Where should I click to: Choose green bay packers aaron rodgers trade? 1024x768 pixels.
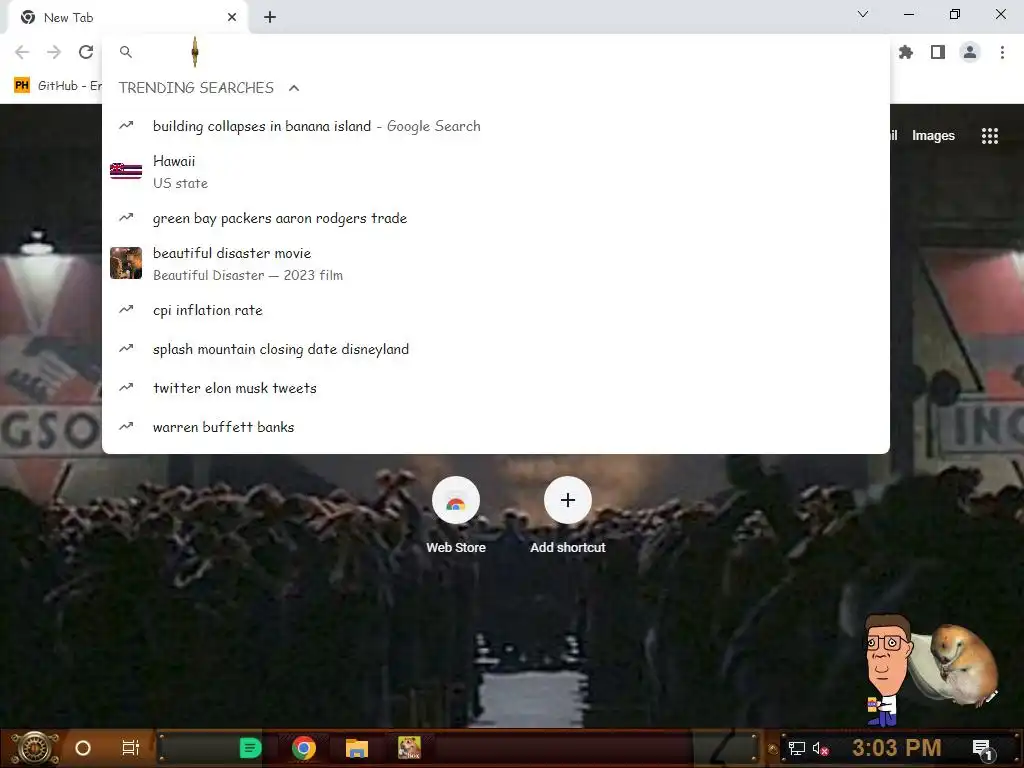point(496,218)
